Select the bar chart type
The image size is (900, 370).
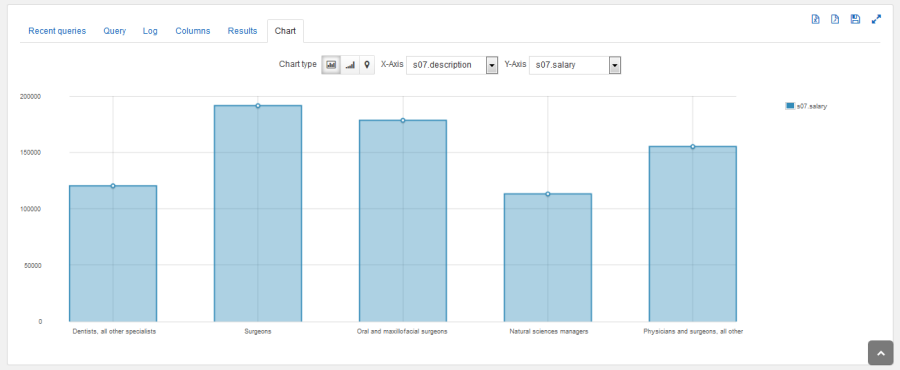331,65
